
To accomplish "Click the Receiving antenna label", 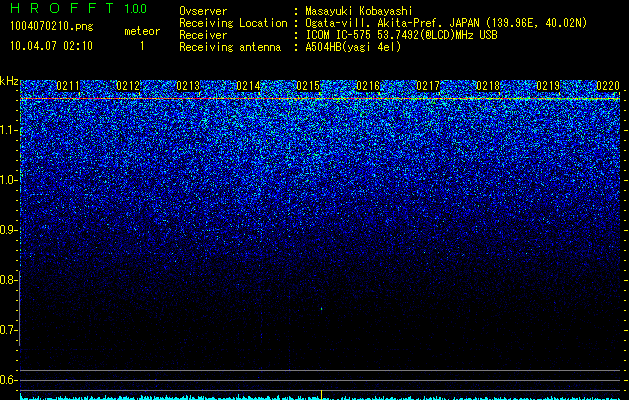I will (x=230, y=47).
